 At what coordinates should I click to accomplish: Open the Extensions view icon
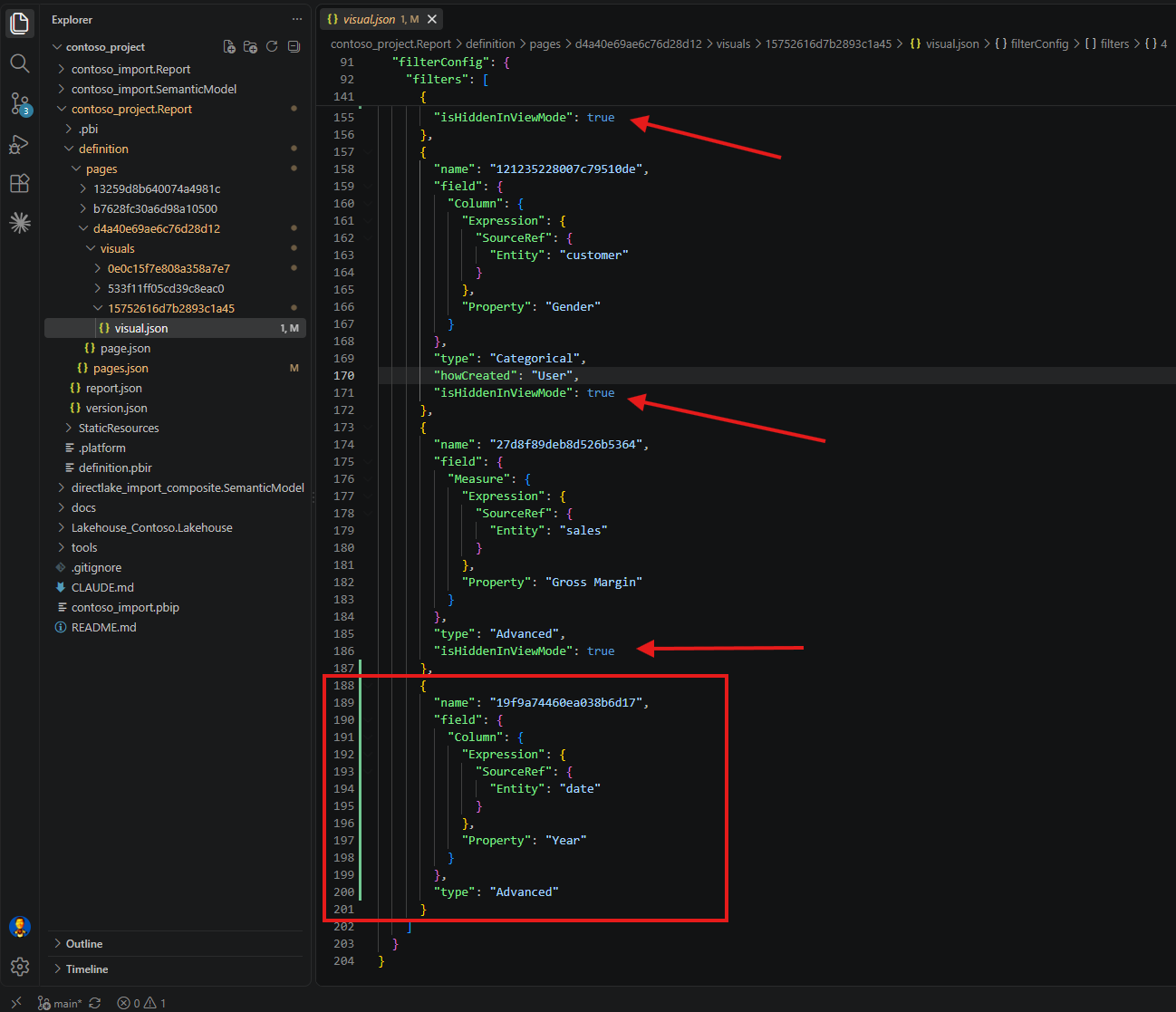20,183
